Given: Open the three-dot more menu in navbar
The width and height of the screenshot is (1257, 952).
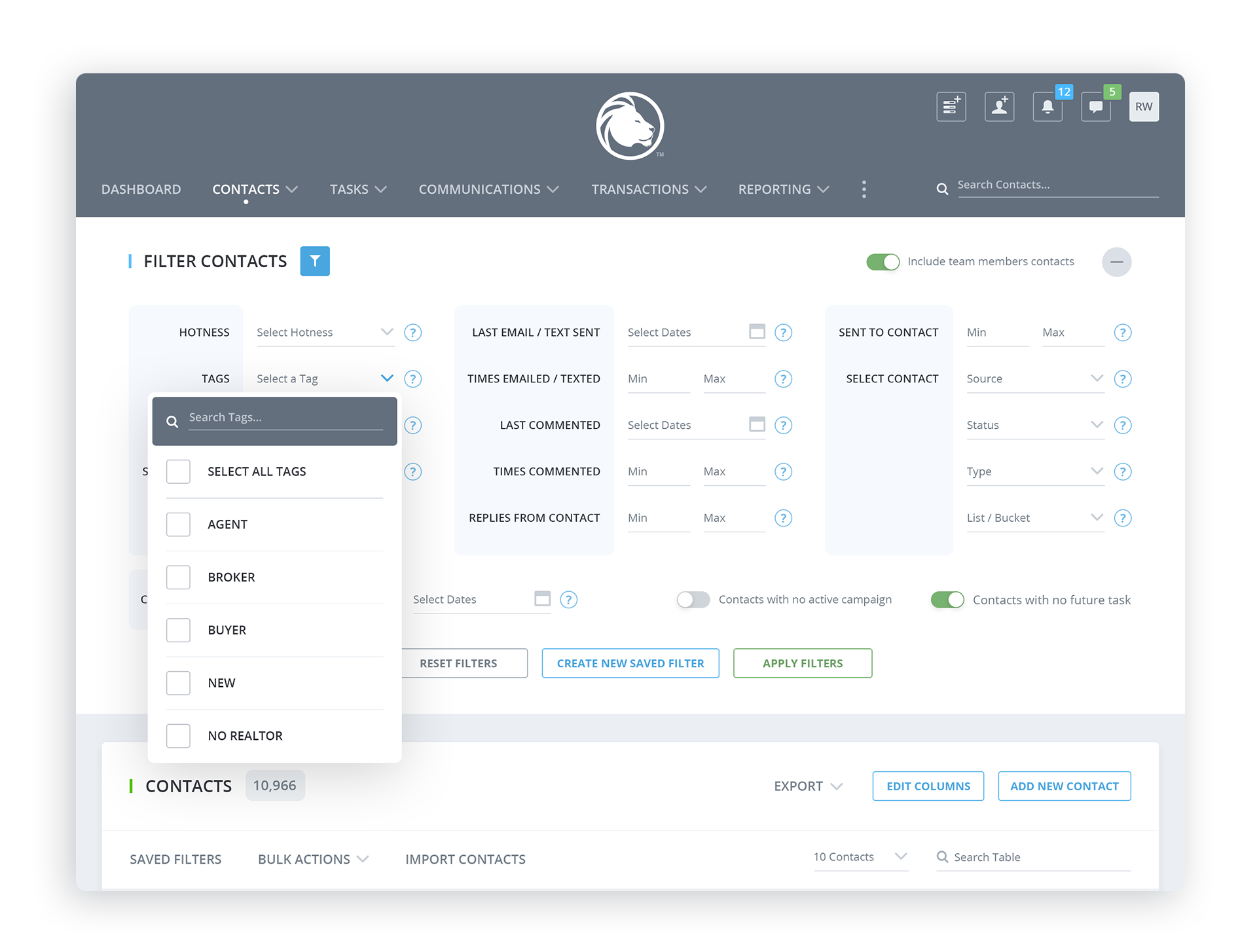Looking at the screenshot, I should point(864,189).
